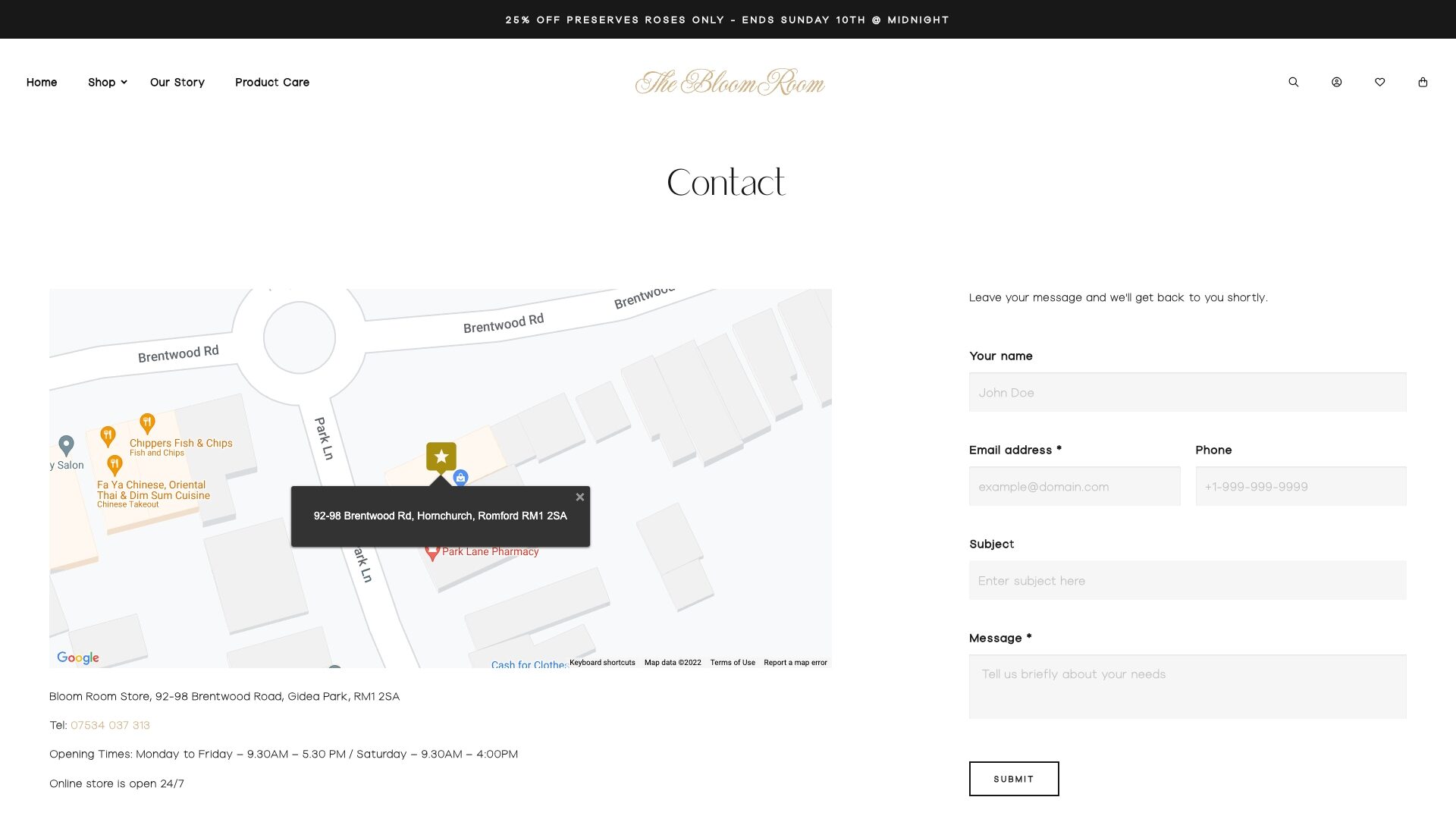Image resolution: width=1456 pixels, height=819 pixels.
Task: Open the search icon in header
Action: click(x=1294, y=82)
